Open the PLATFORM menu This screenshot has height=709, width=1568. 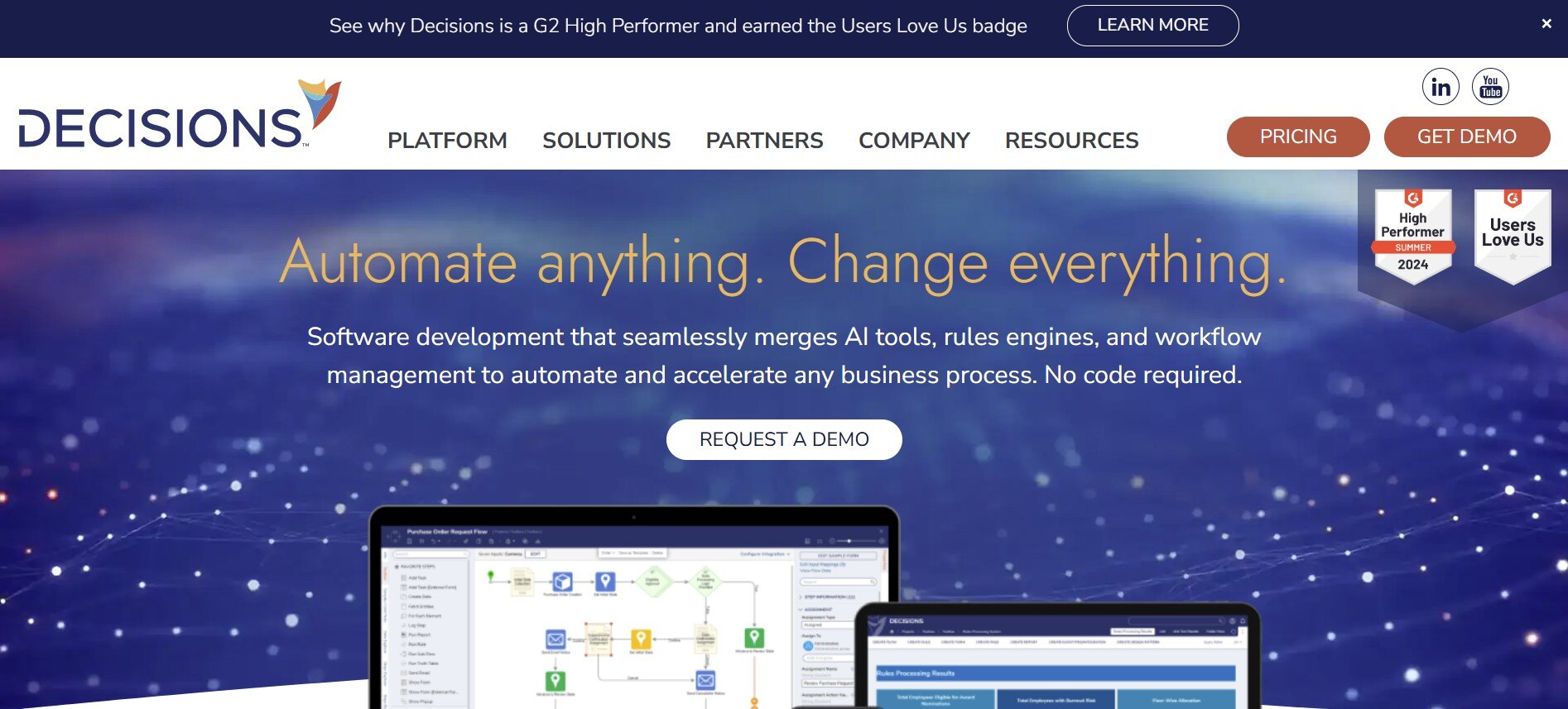[x=447, y=141]
